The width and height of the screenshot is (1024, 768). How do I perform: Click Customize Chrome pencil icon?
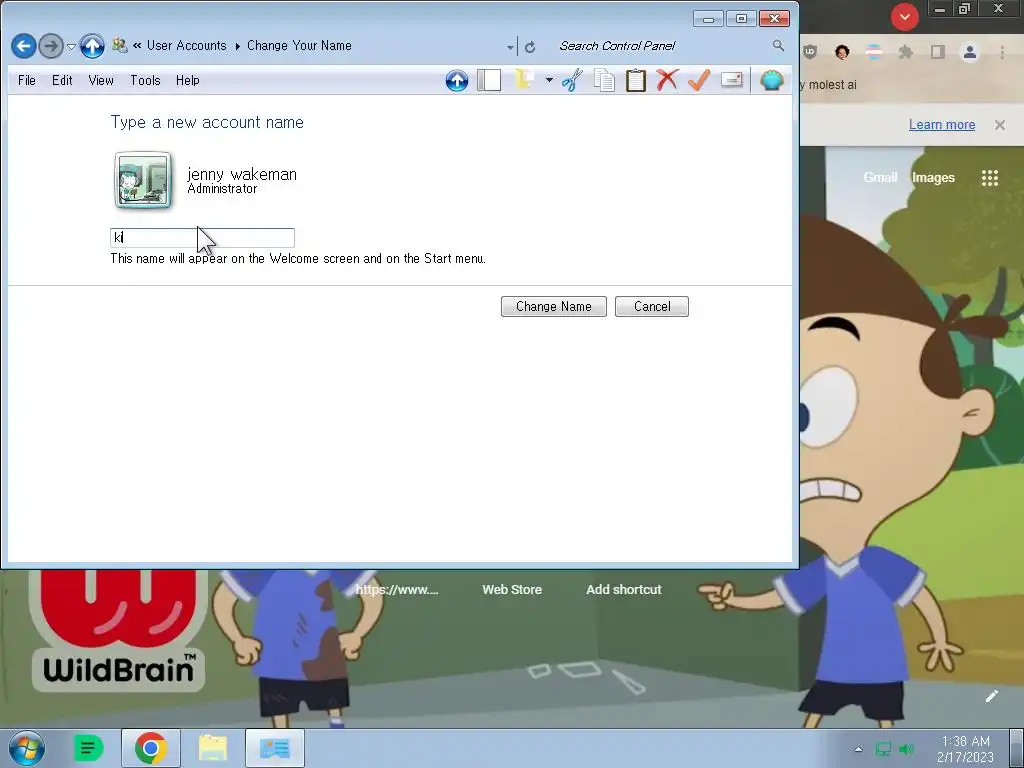click(991, 696)
